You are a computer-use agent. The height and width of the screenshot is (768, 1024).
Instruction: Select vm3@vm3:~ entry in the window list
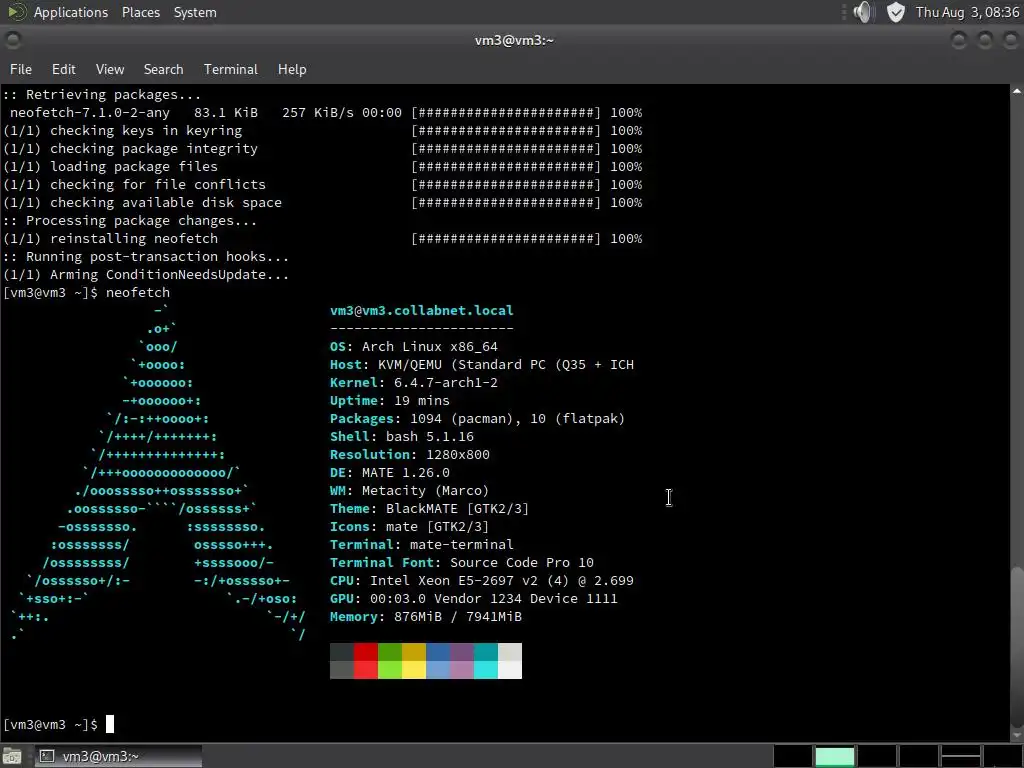click(x=118, y=756)
